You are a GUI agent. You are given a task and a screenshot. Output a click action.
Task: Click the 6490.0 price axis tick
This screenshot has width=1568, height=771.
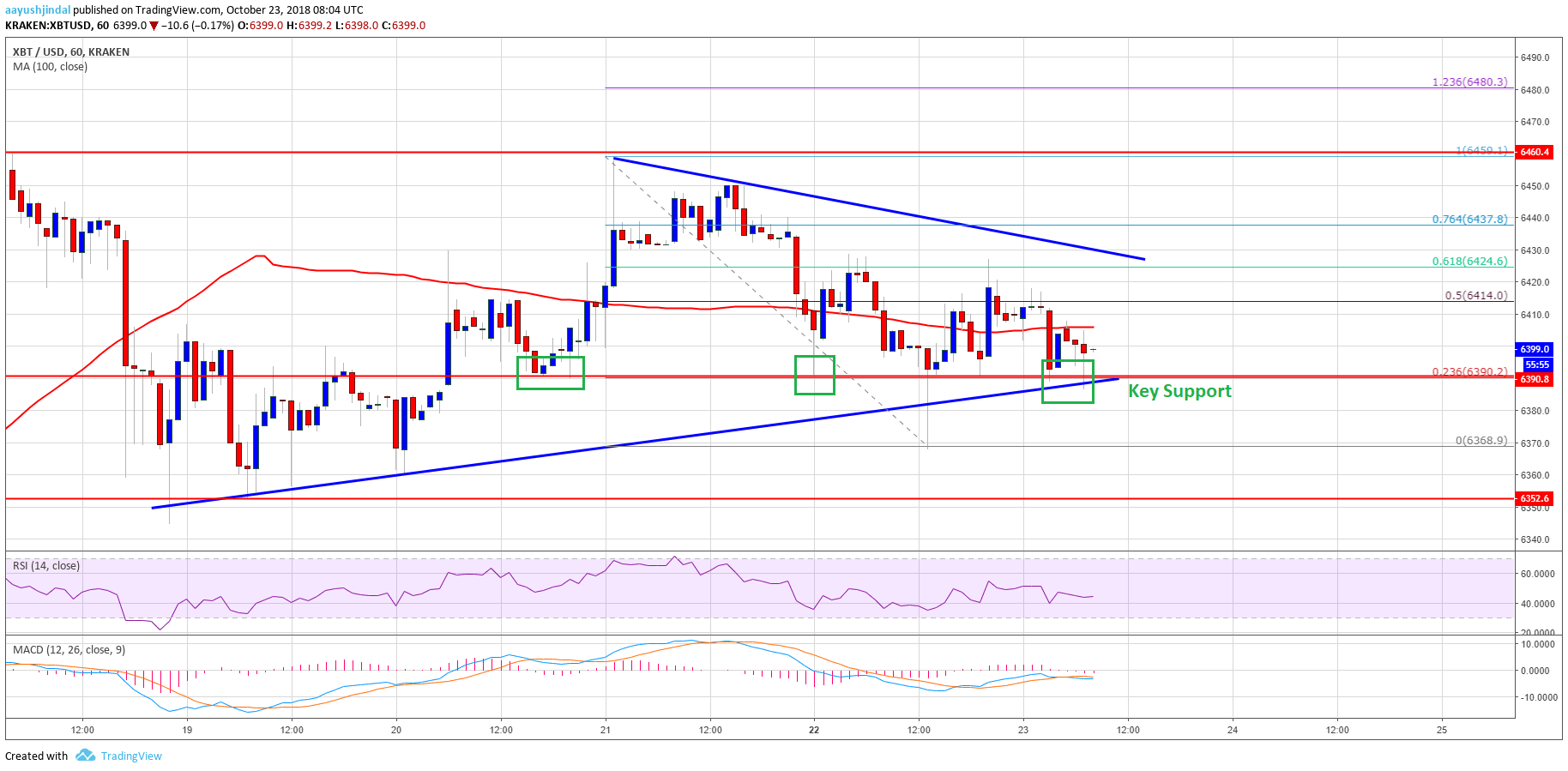coord(1535,57)
